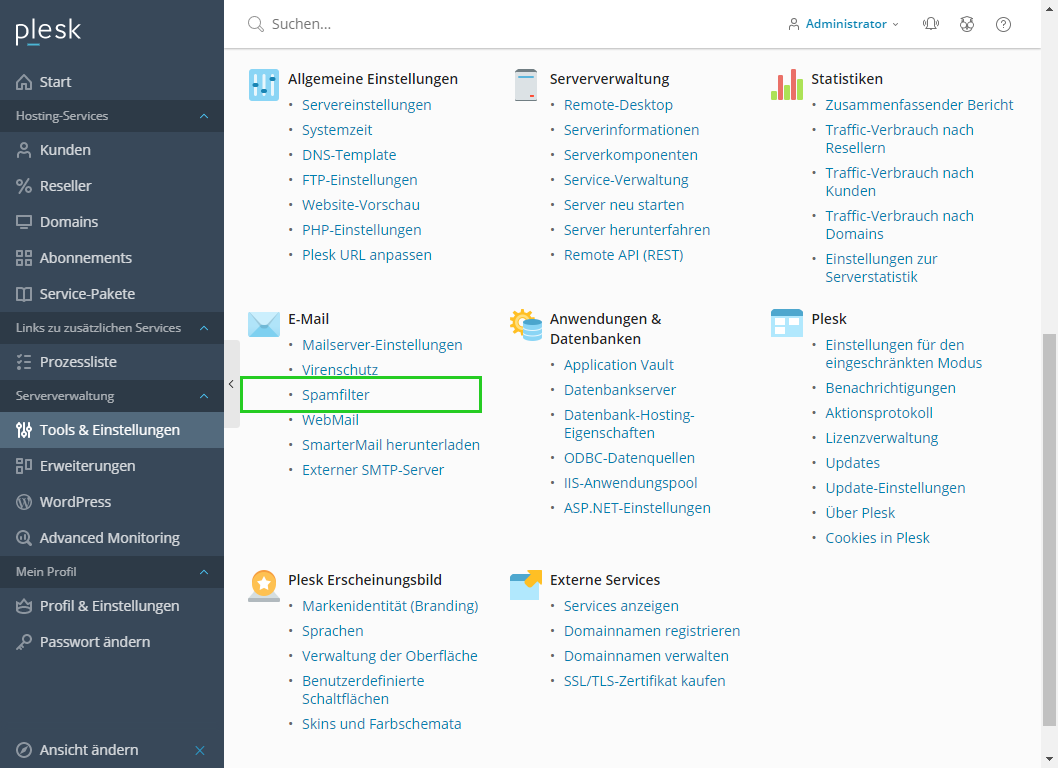Click Server neu starten link
This screenshot has width=1058, height=768.
(x=624, y=204)
